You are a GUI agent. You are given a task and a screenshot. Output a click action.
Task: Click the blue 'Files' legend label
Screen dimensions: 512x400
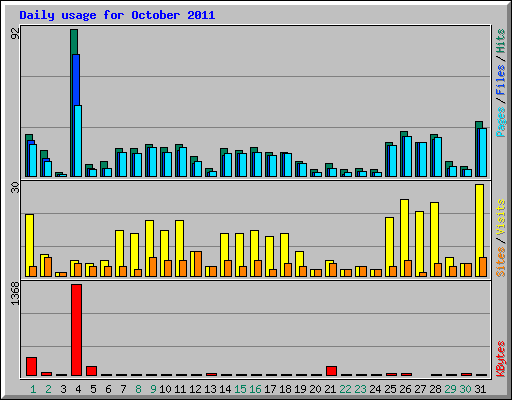[x=500, y=80]
